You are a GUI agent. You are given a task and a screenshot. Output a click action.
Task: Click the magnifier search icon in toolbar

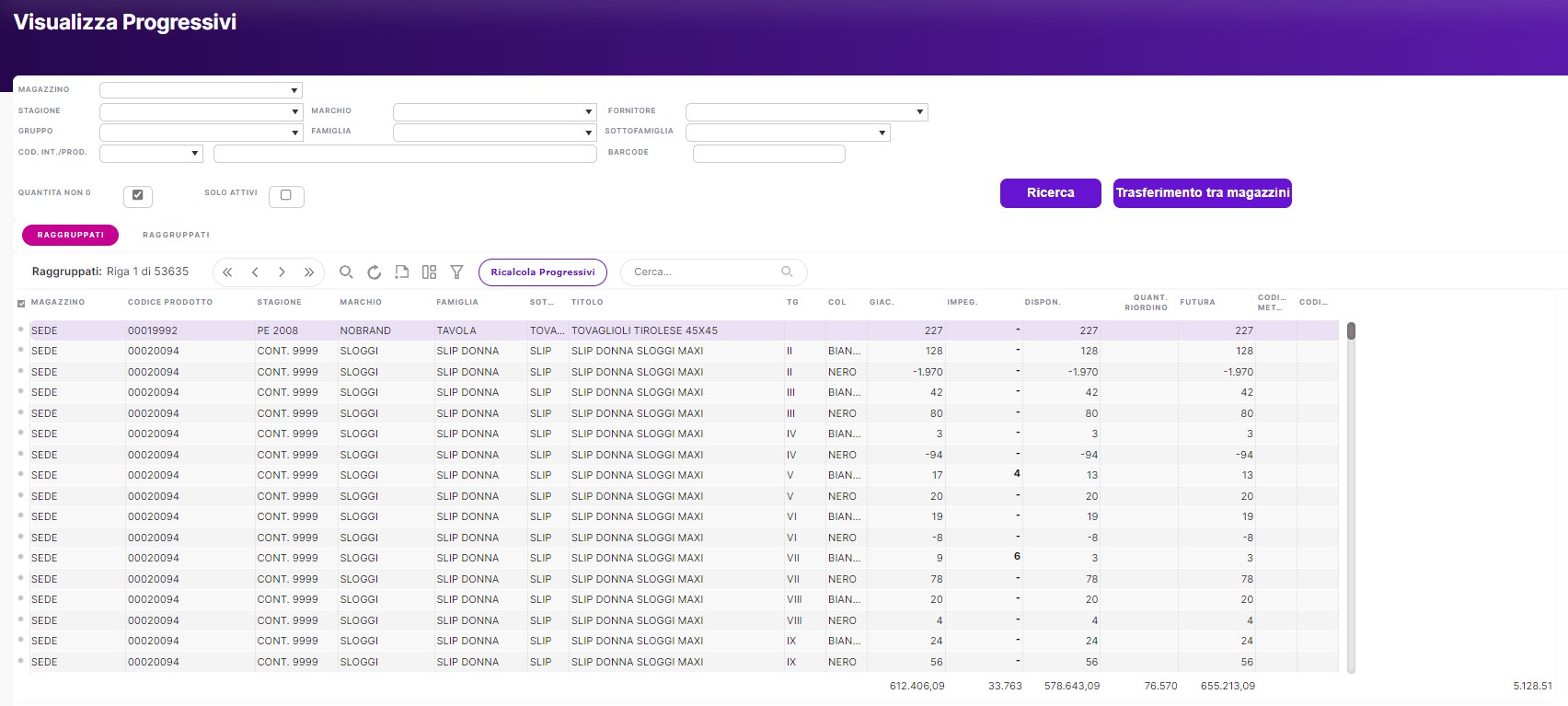coord(346,272)
